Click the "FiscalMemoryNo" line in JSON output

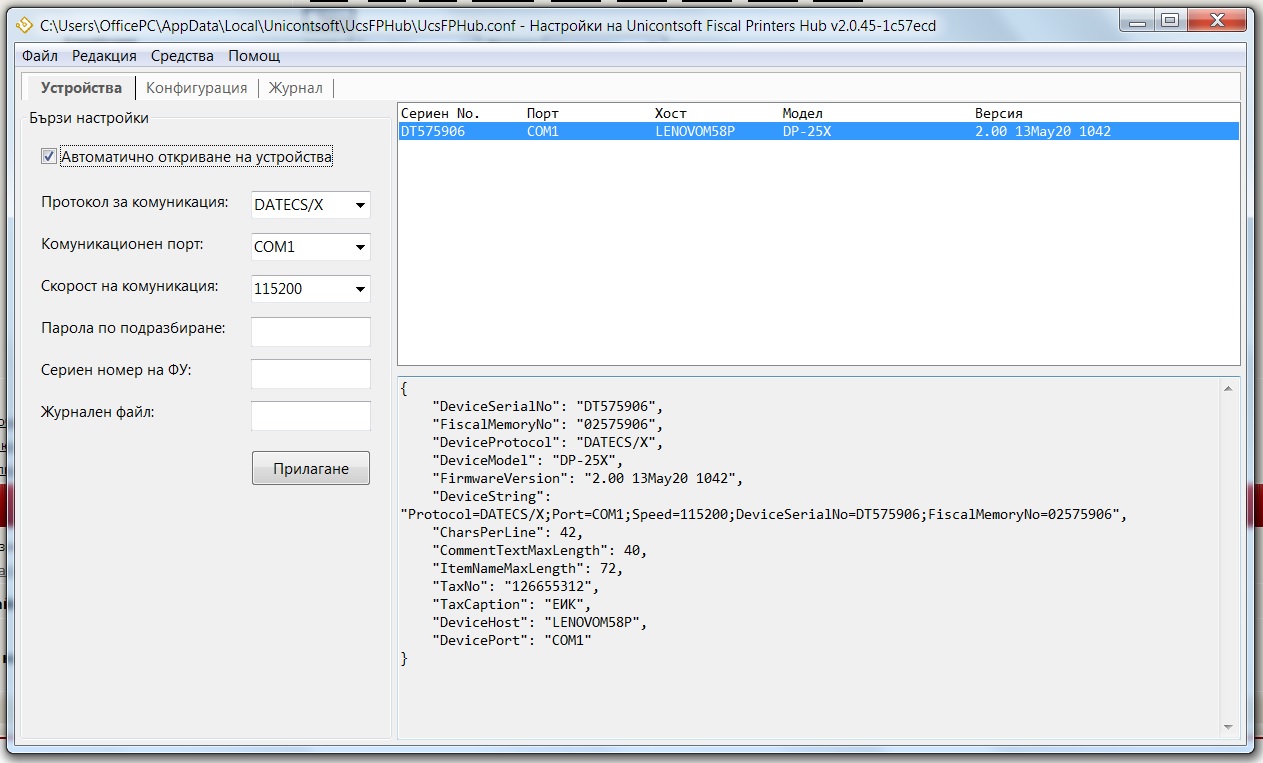548,424
